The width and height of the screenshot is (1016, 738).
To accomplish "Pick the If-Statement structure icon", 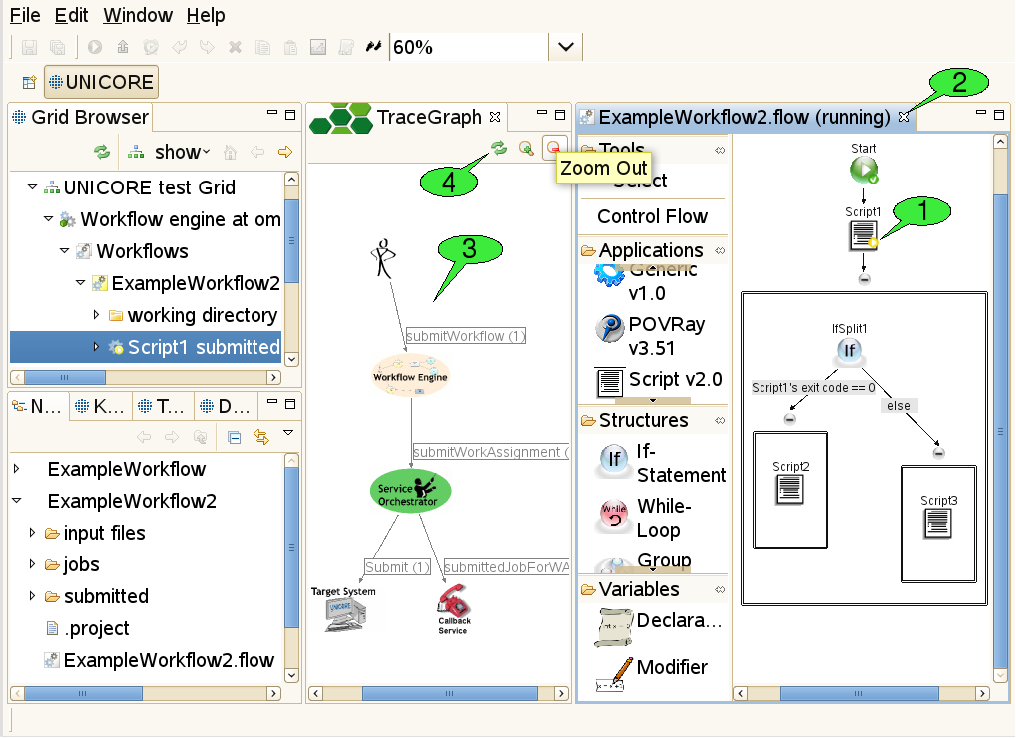I will (x=614, y=459).
